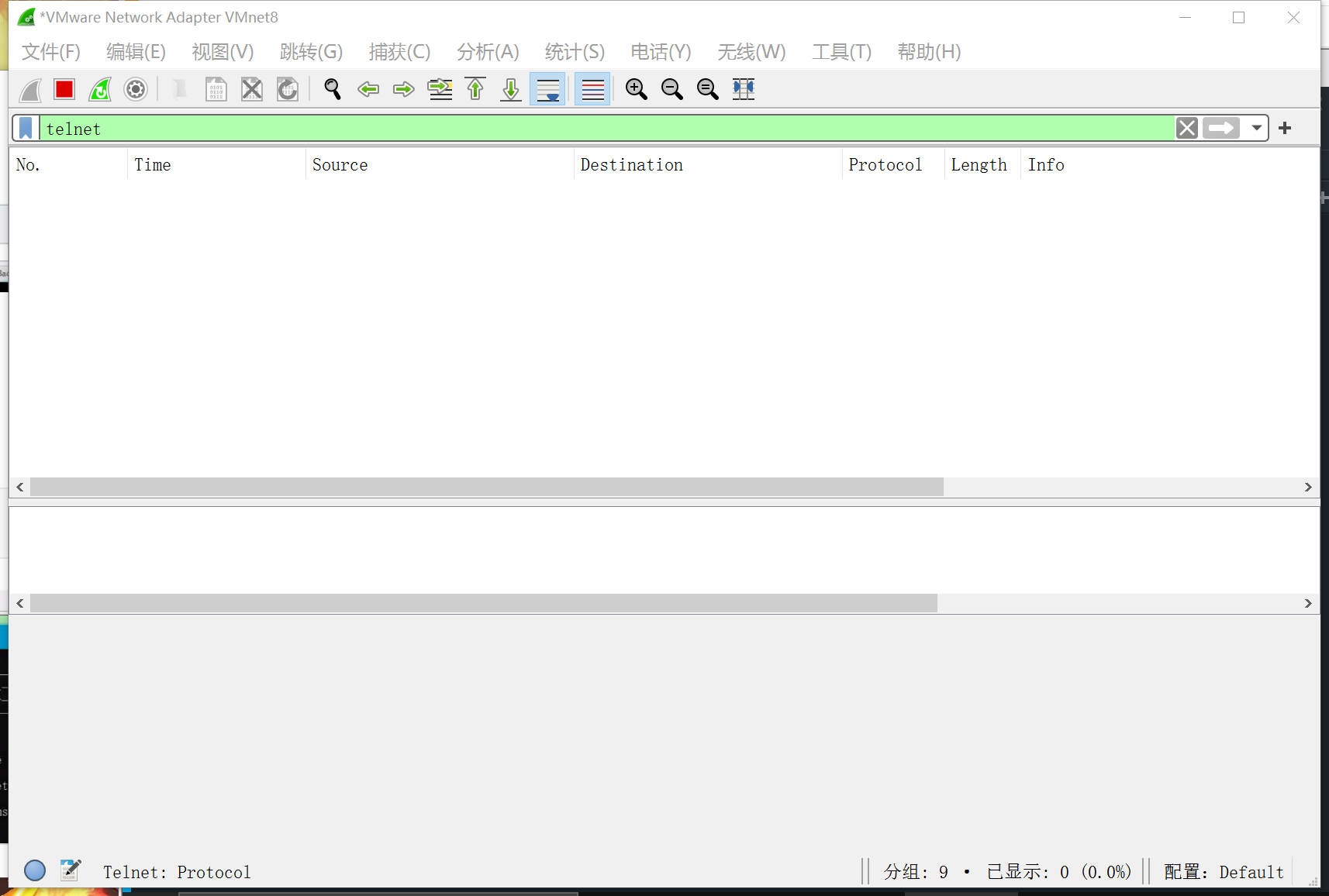Click the Open capture file icon

point(179,89)
